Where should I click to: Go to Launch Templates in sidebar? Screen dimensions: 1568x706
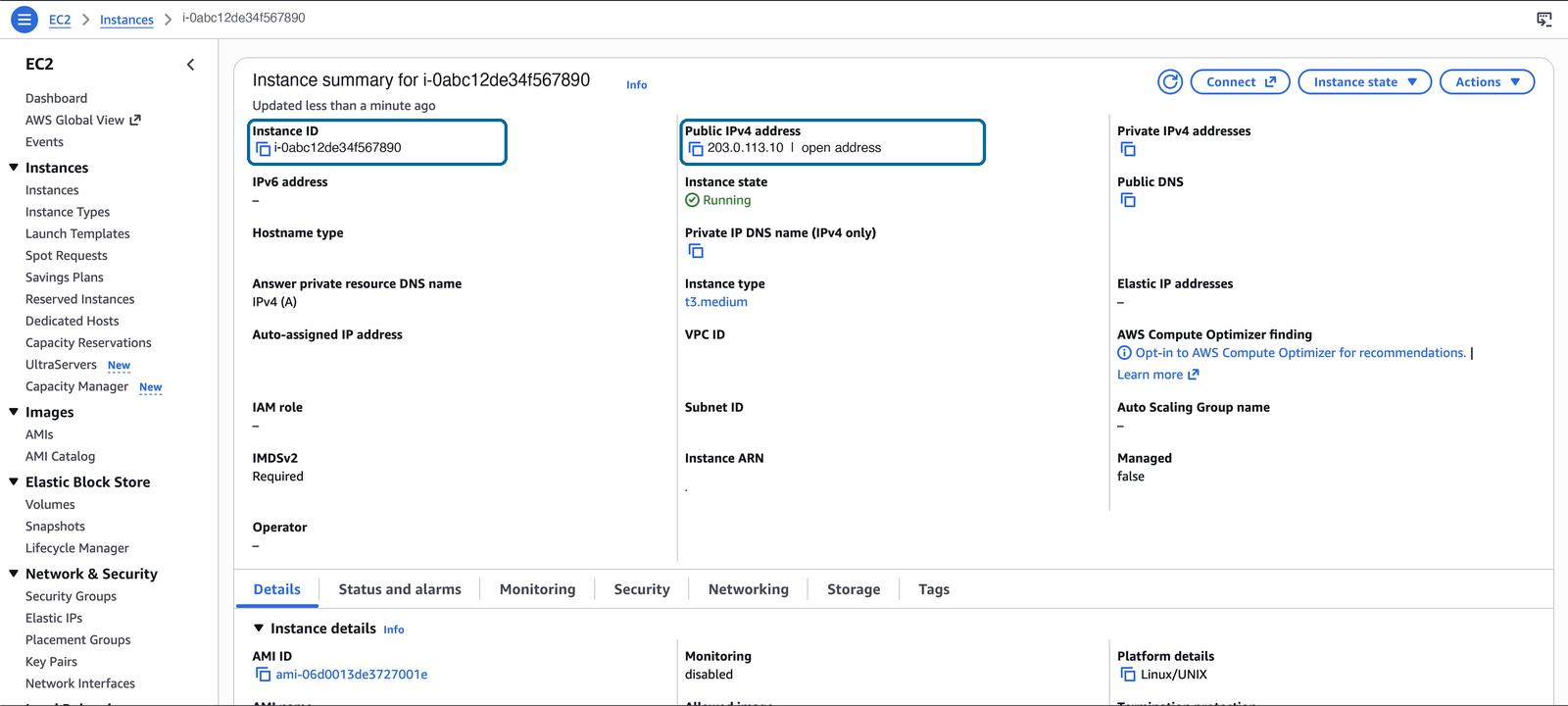(x=77, y=233)
